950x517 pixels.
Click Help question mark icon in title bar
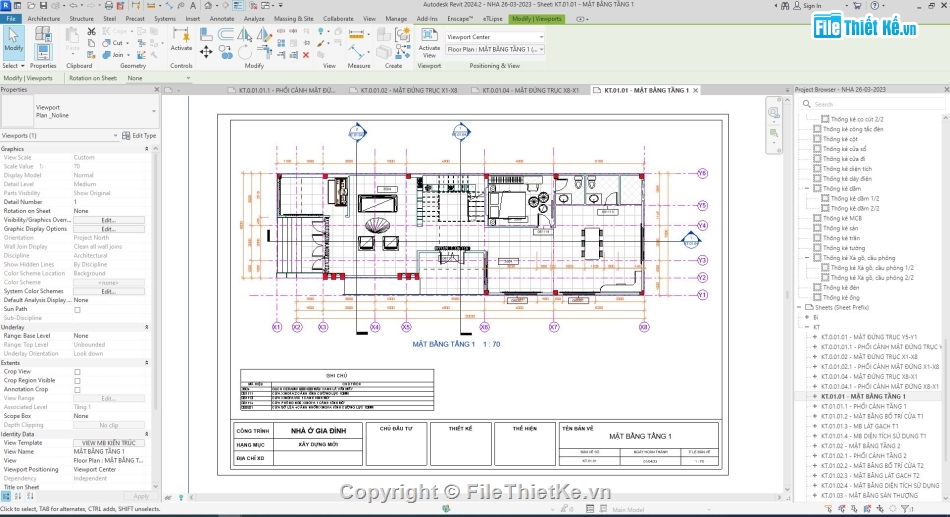point(874,5)
